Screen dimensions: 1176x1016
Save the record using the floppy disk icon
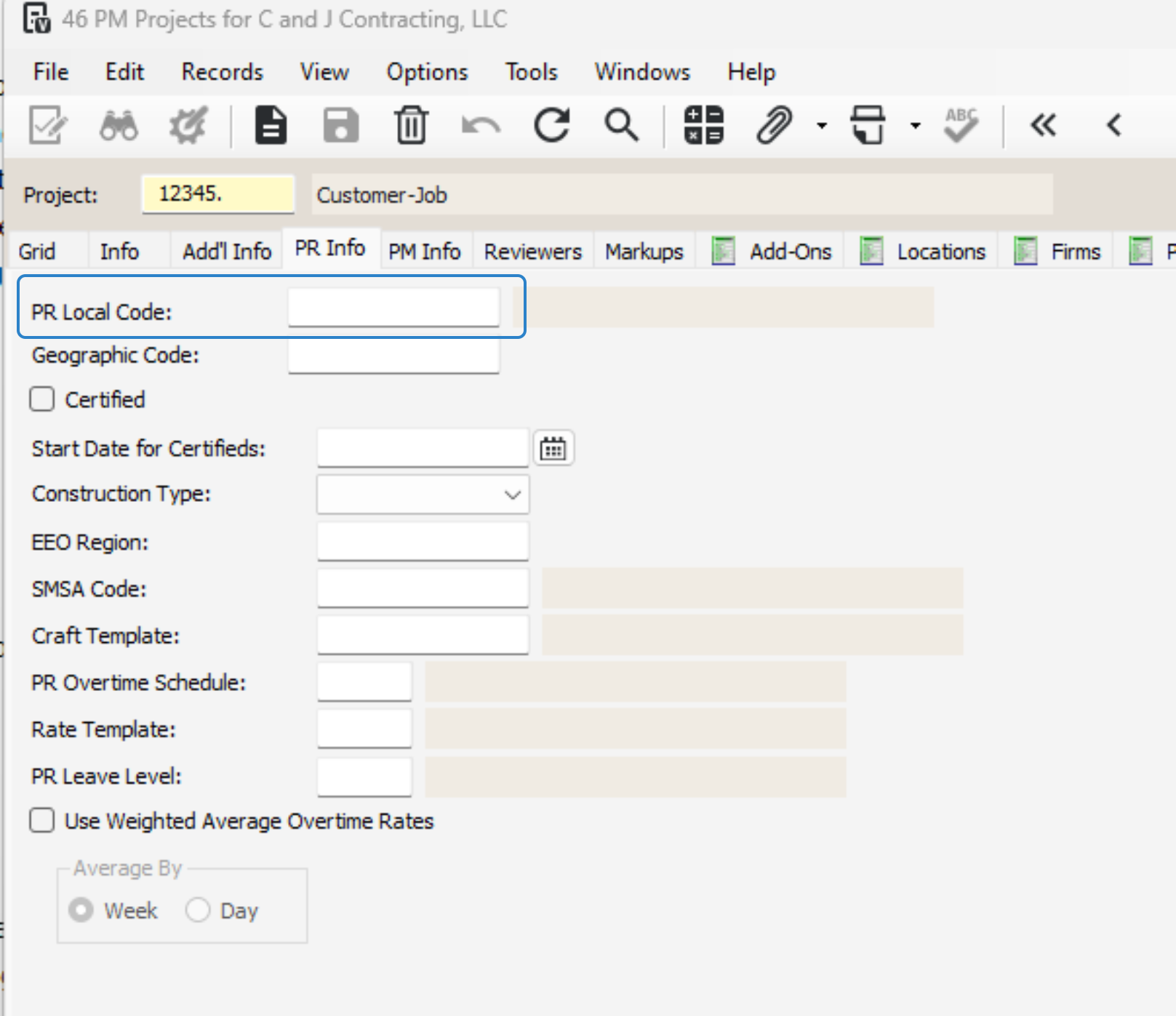click(x=340, y=125)
